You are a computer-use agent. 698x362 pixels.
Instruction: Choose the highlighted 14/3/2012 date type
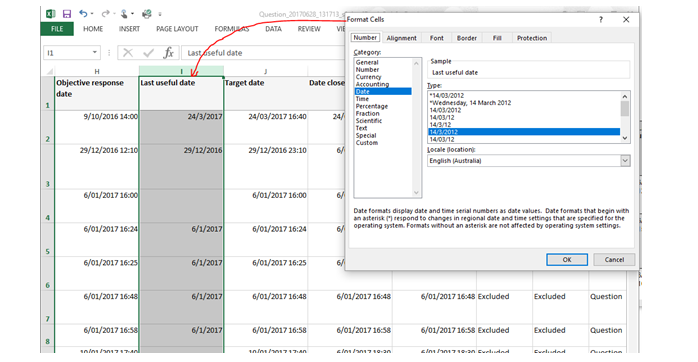(x=524, y=132)
